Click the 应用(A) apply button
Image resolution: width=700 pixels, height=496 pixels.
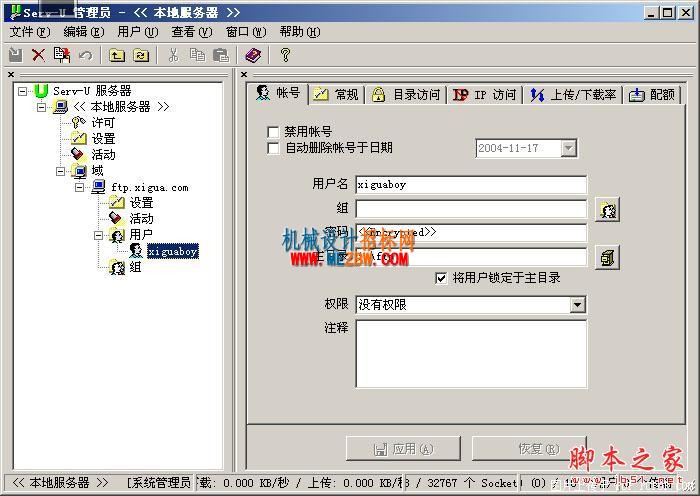403,449
